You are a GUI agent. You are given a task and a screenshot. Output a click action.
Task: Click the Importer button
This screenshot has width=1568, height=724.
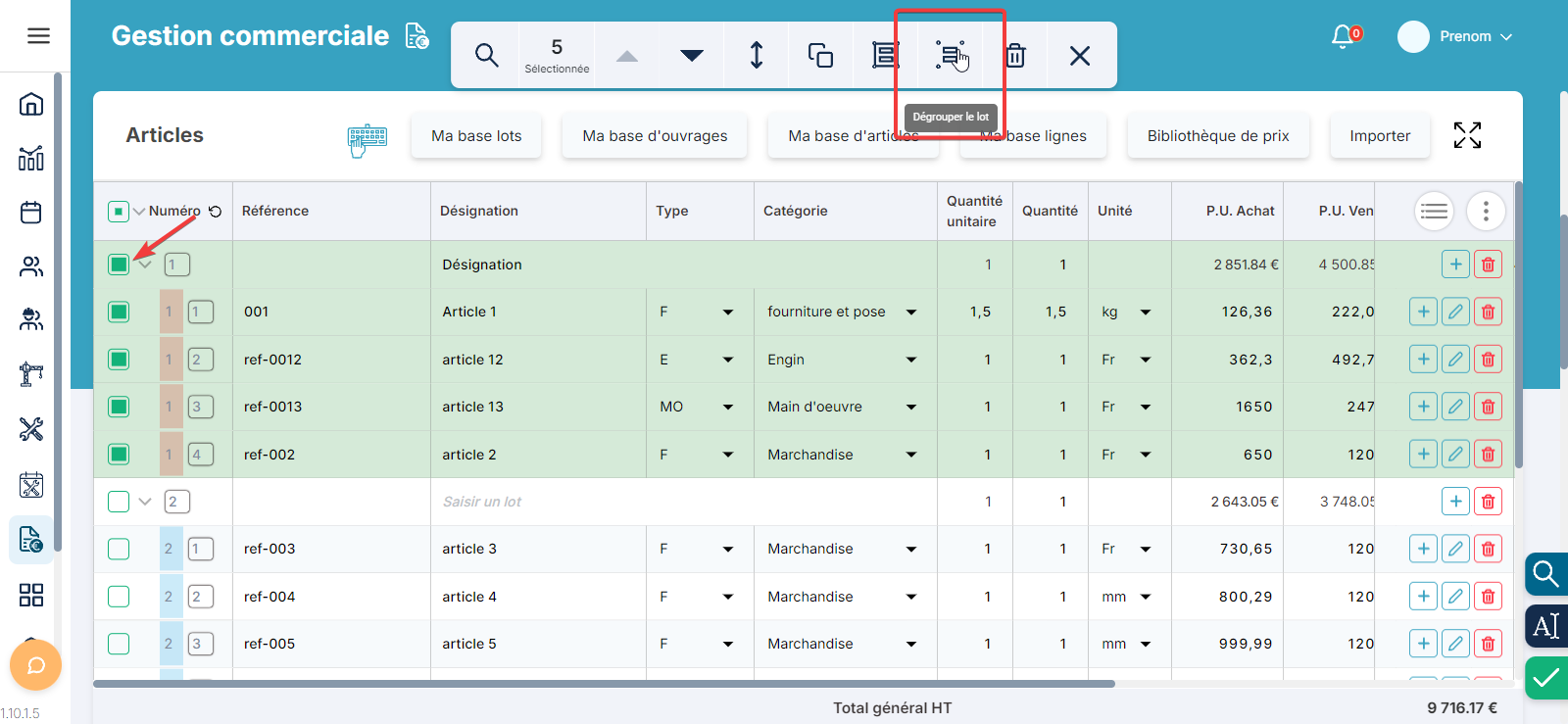pyautogui.click(x=1380, y=136)
